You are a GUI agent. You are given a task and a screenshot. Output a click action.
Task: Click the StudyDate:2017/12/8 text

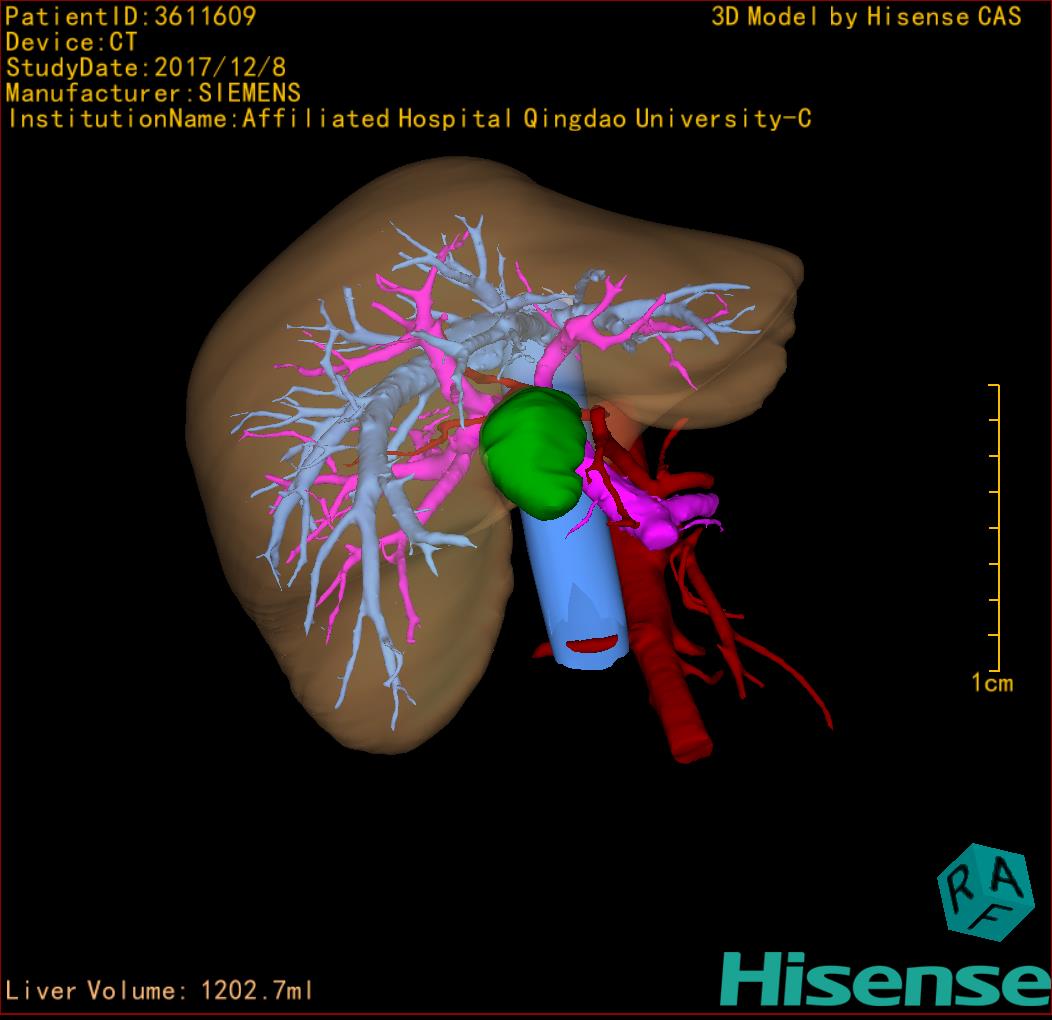click(146, 68)
